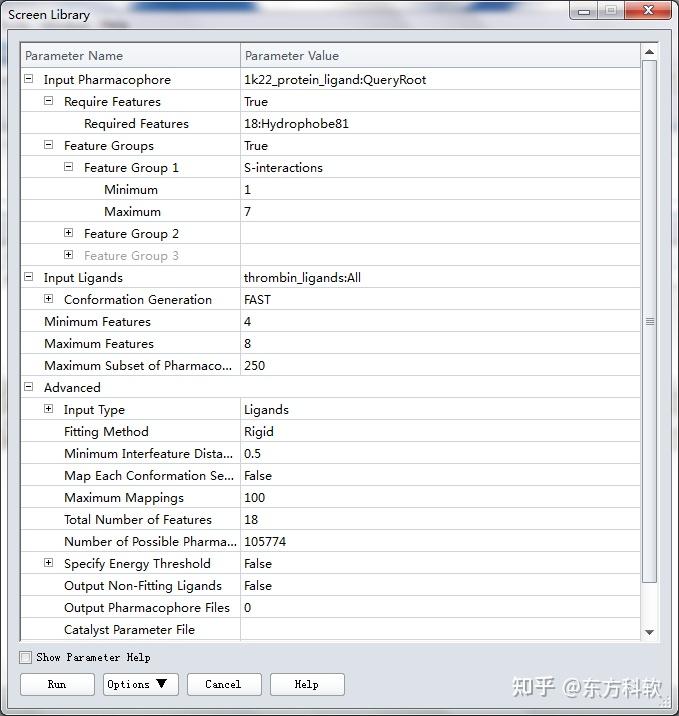
Task: Expand the Conformation Generation node
Action: [48, 299]
